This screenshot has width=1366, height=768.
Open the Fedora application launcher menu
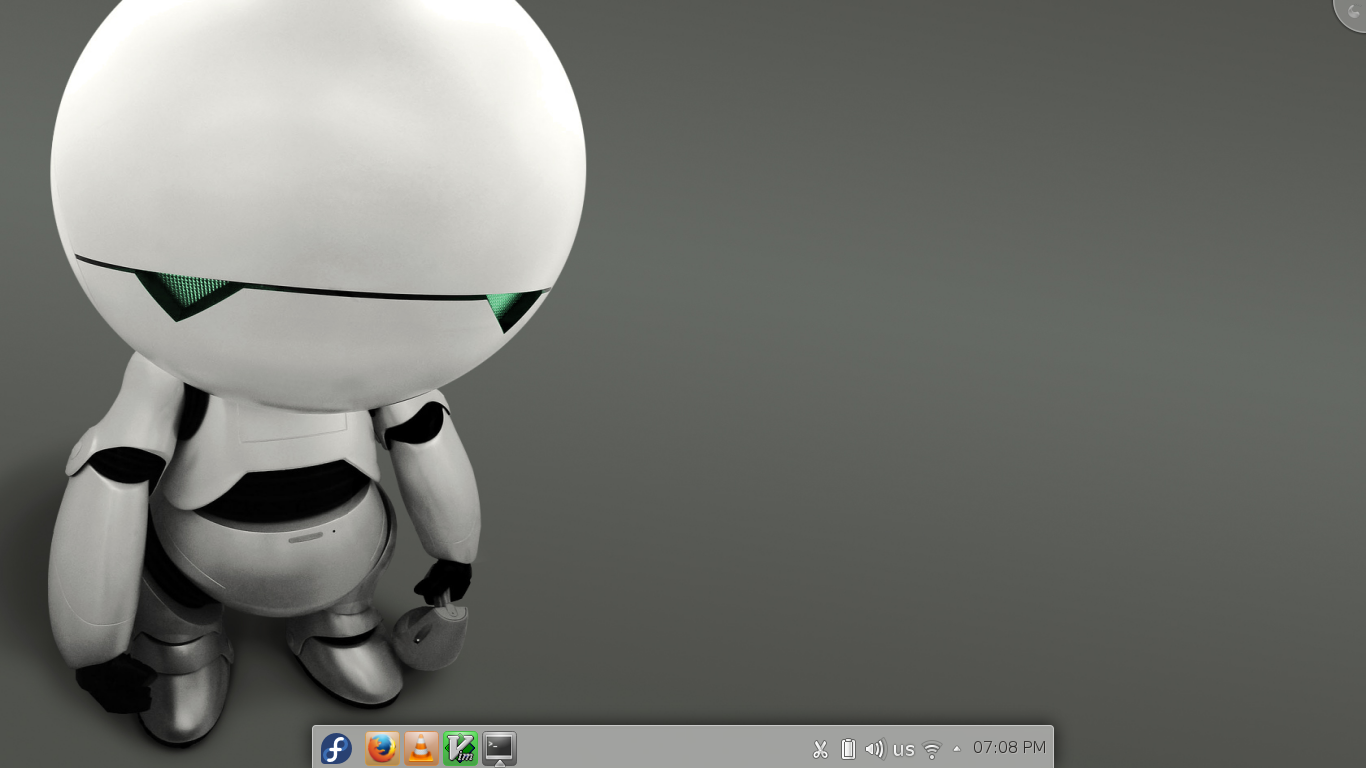pyautogui.click(x=336, y=748)
